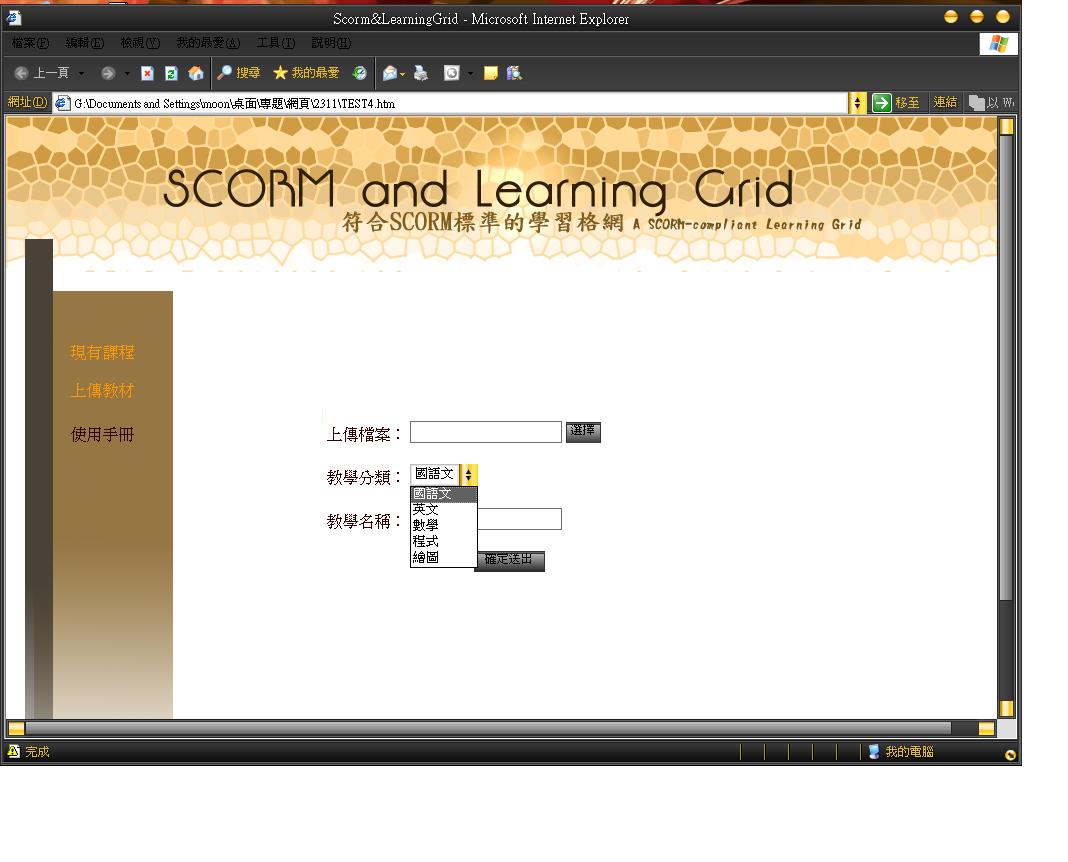Pick 程式 option in the dropdown
The image size is (1068, 862).
[x=426, y=541]
